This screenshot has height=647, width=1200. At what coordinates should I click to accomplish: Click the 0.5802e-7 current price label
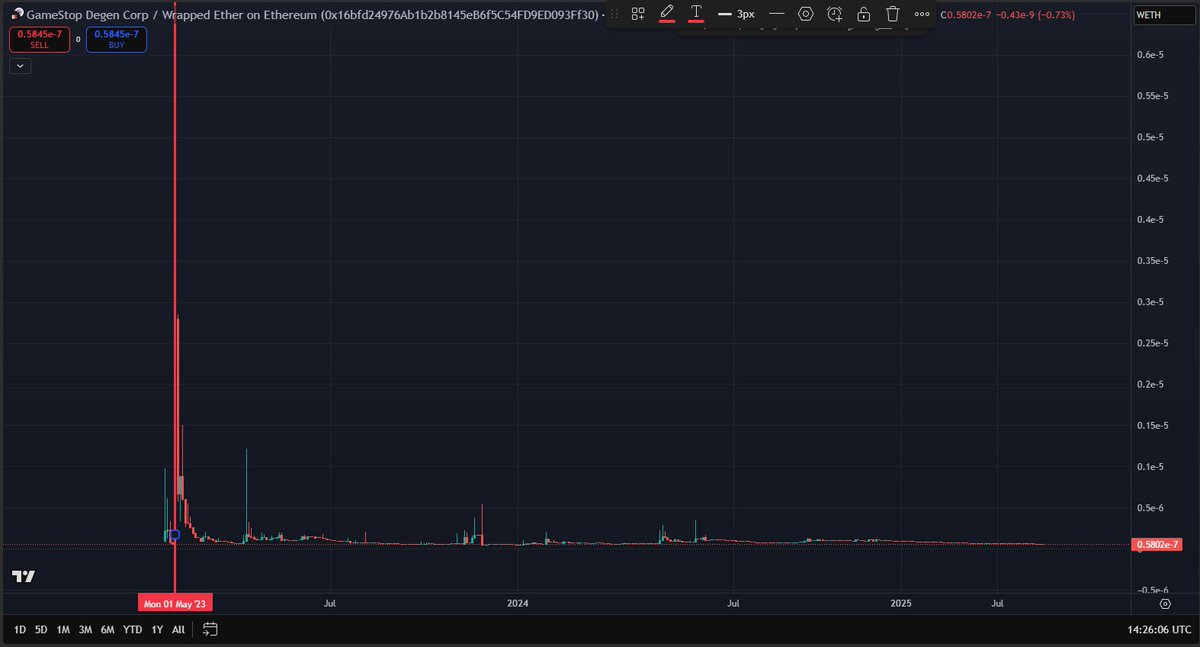(x=1158, y=545)
